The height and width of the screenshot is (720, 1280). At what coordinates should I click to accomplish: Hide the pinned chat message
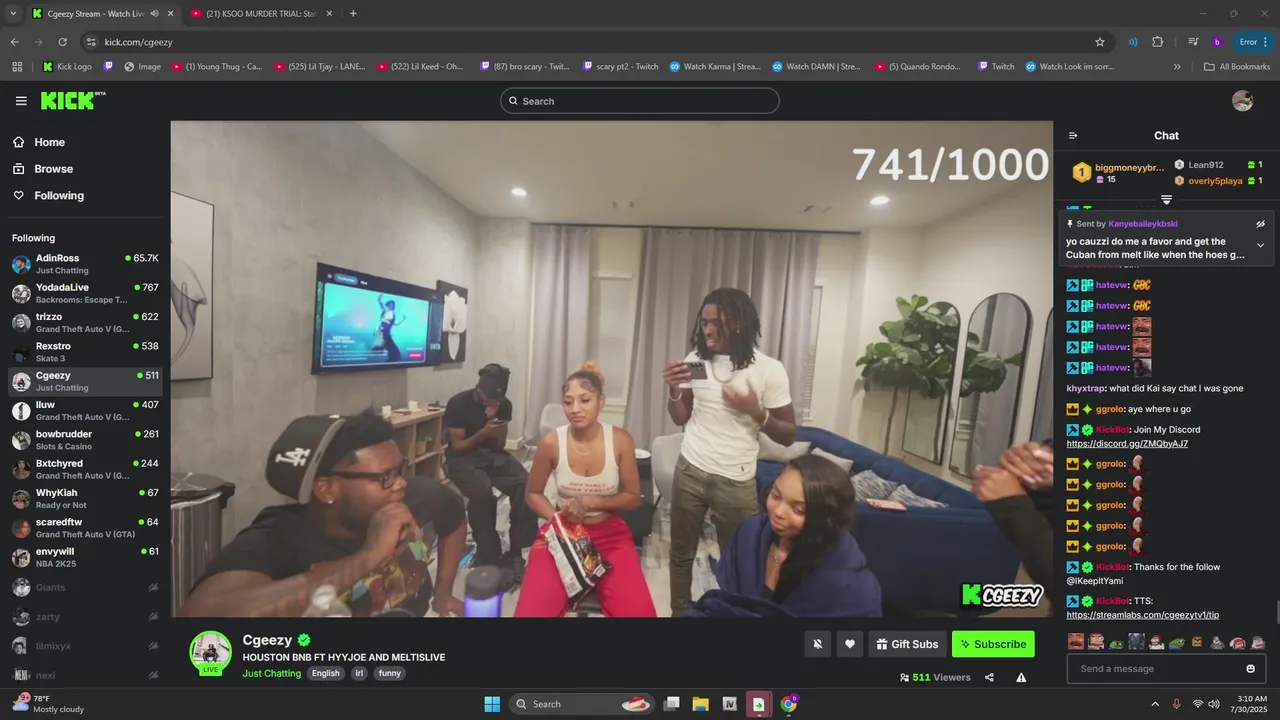pos(1260,224)
